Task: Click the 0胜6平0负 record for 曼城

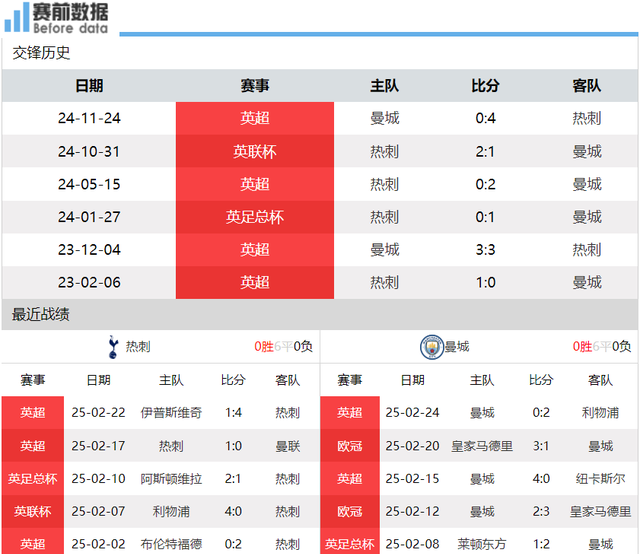Action: (x=602, y=347)
